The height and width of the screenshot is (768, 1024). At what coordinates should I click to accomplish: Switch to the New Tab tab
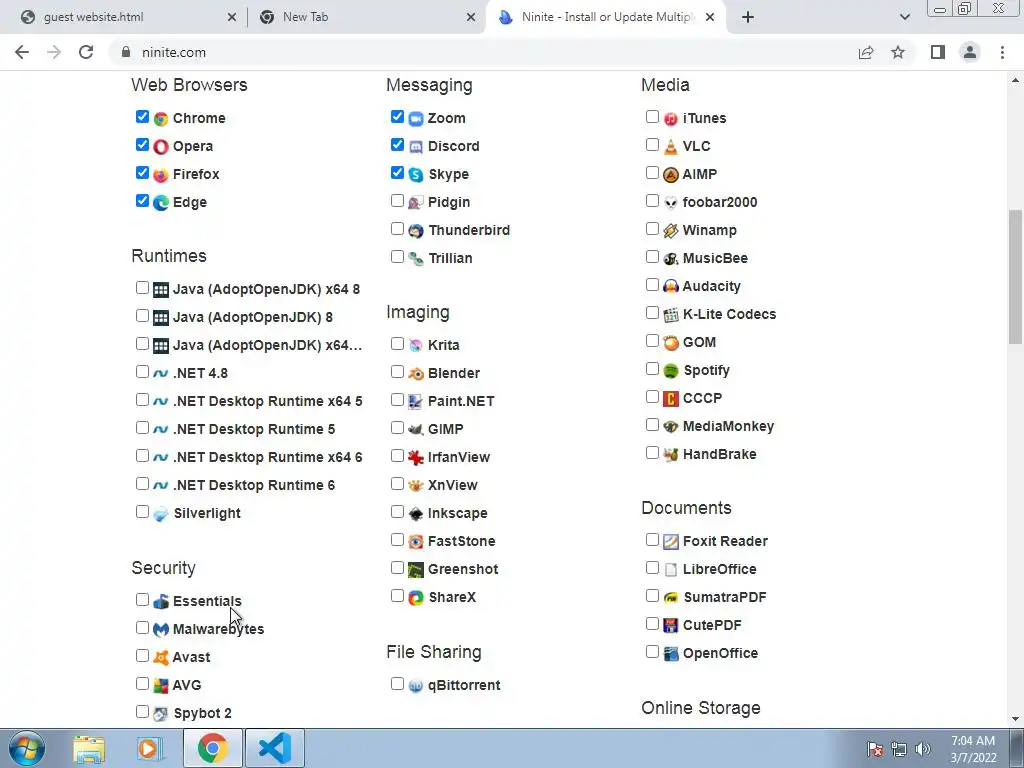pos(366,17)
